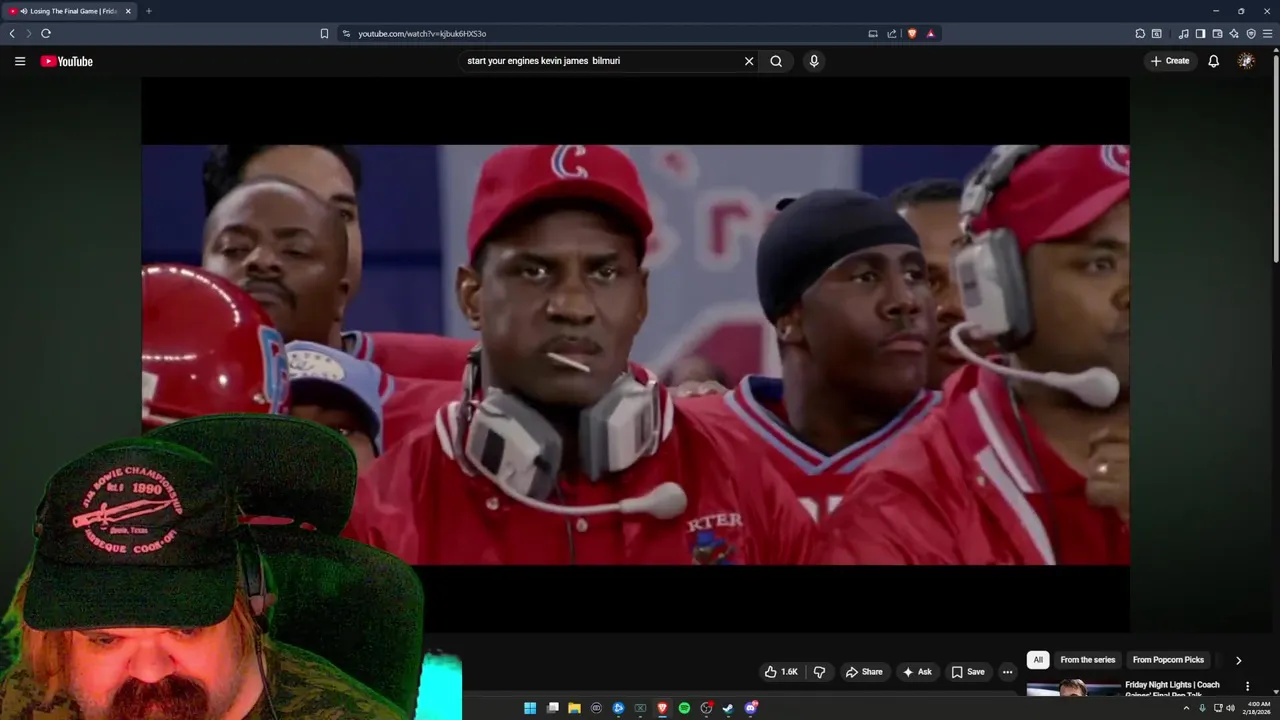The image size is (1280, 720).
Task: Click the share page icon in address bar
Action: coord(892,33)
